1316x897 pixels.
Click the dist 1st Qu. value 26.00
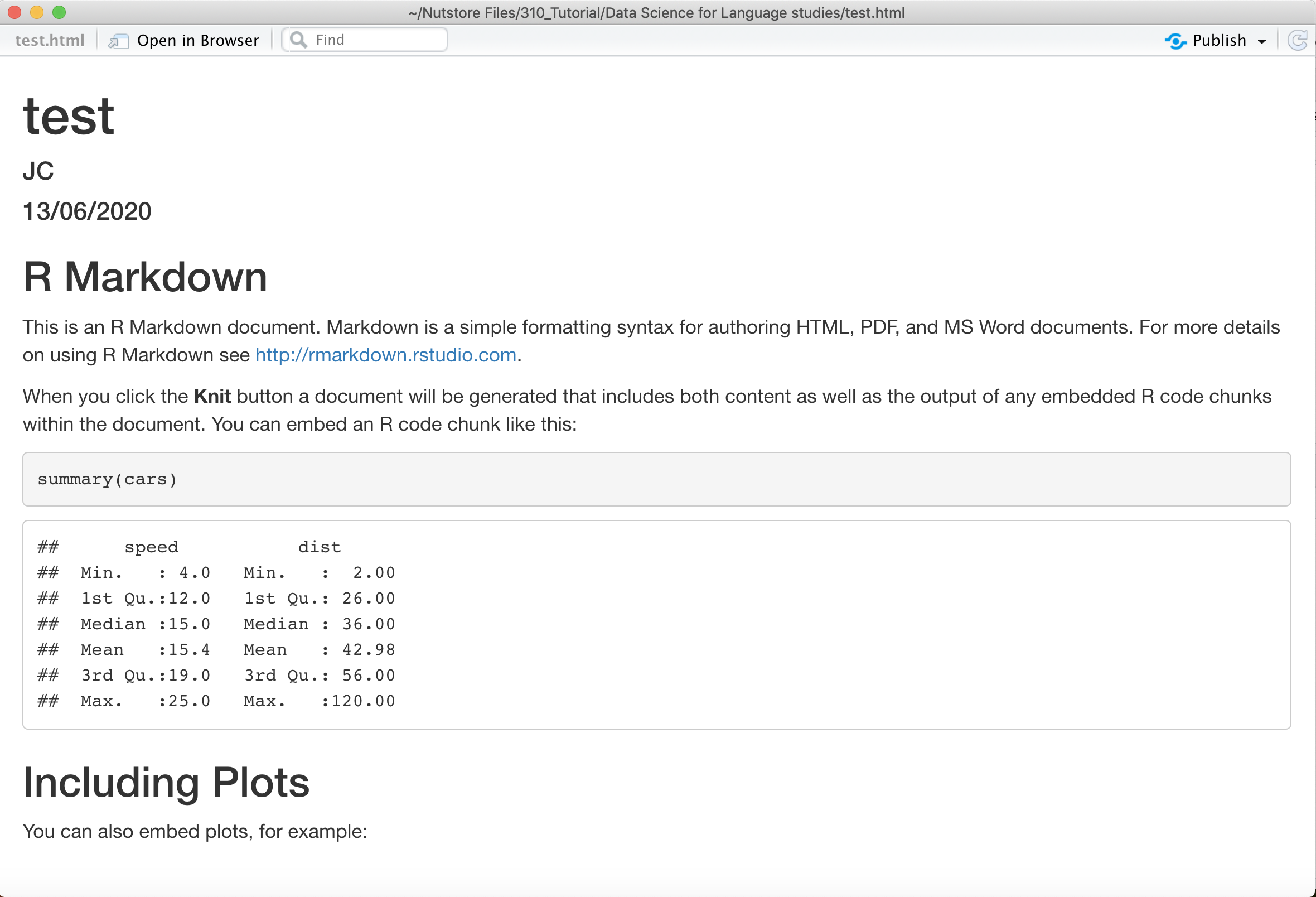(x=369, y=599)
